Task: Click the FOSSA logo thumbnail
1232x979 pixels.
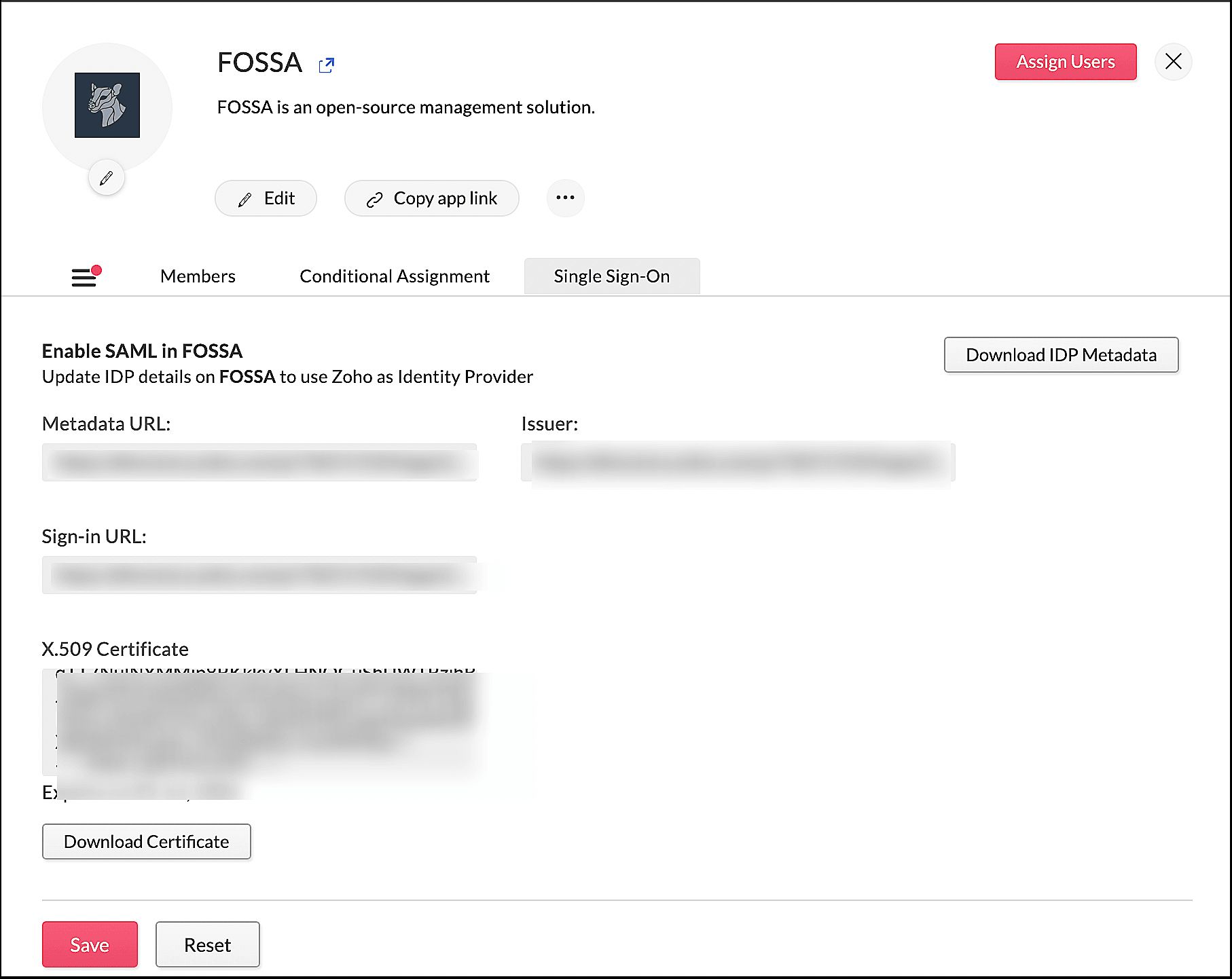Action: [107, 105]
